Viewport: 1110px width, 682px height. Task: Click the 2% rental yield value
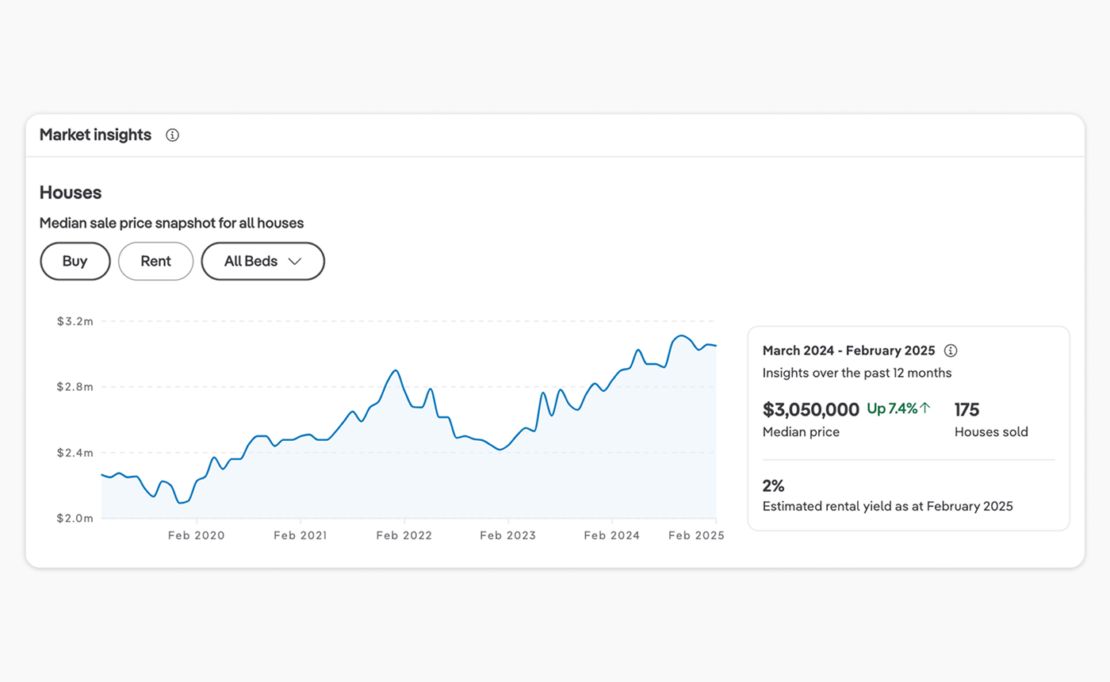click(773, 486)
